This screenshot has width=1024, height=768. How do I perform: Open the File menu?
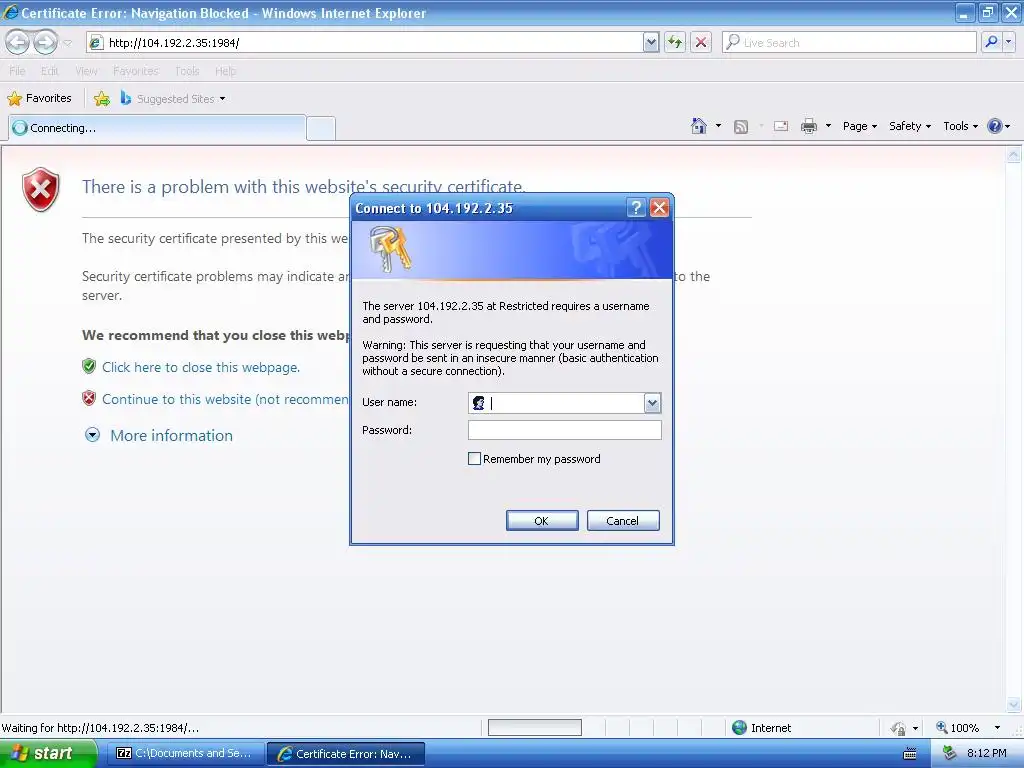coord(18,71)
